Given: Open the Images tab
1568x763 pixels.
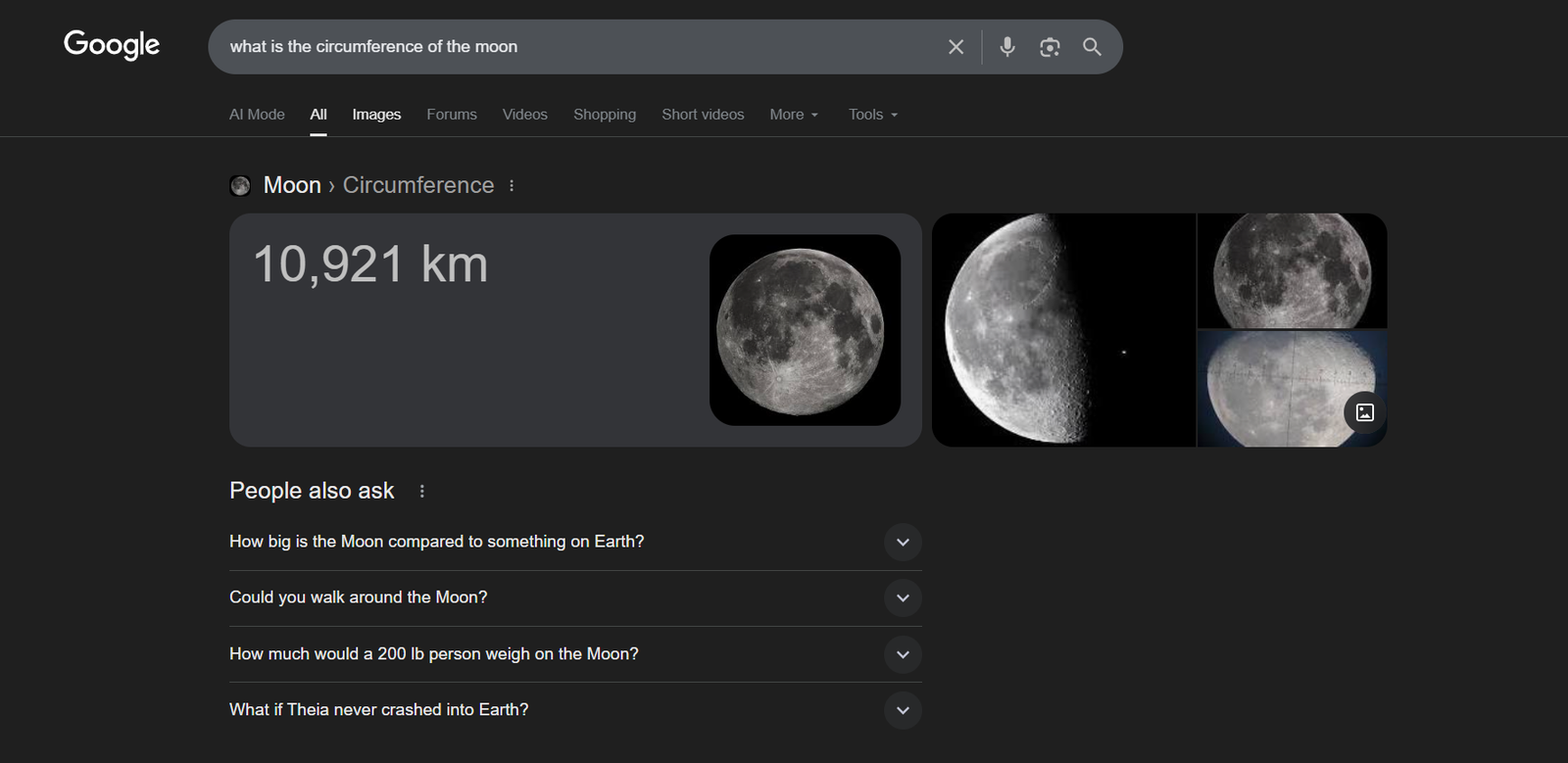Looking at the screenshot, I should [376, 115].
